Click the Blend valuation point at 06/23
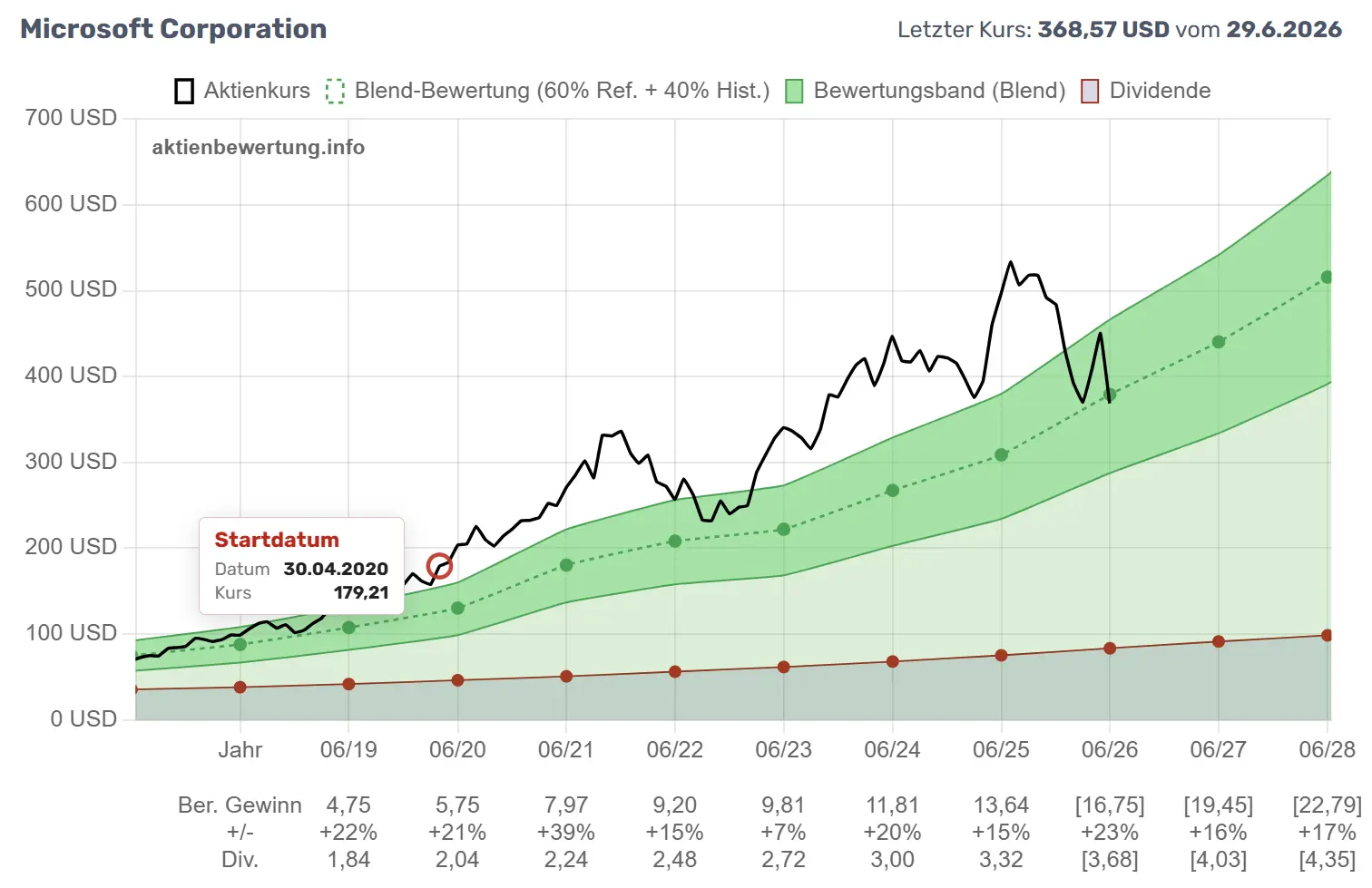Viewport: 1372px width, 888px height. point(784,530)
